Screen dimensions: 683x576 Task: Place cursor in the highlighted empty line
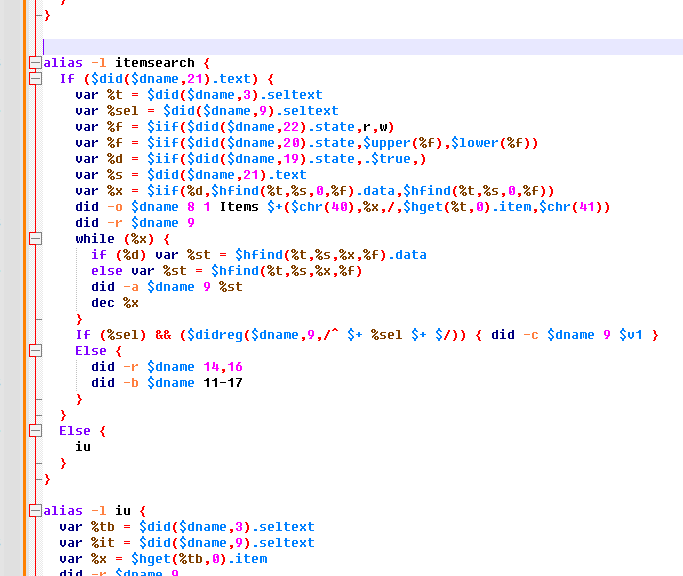[362, 47]
